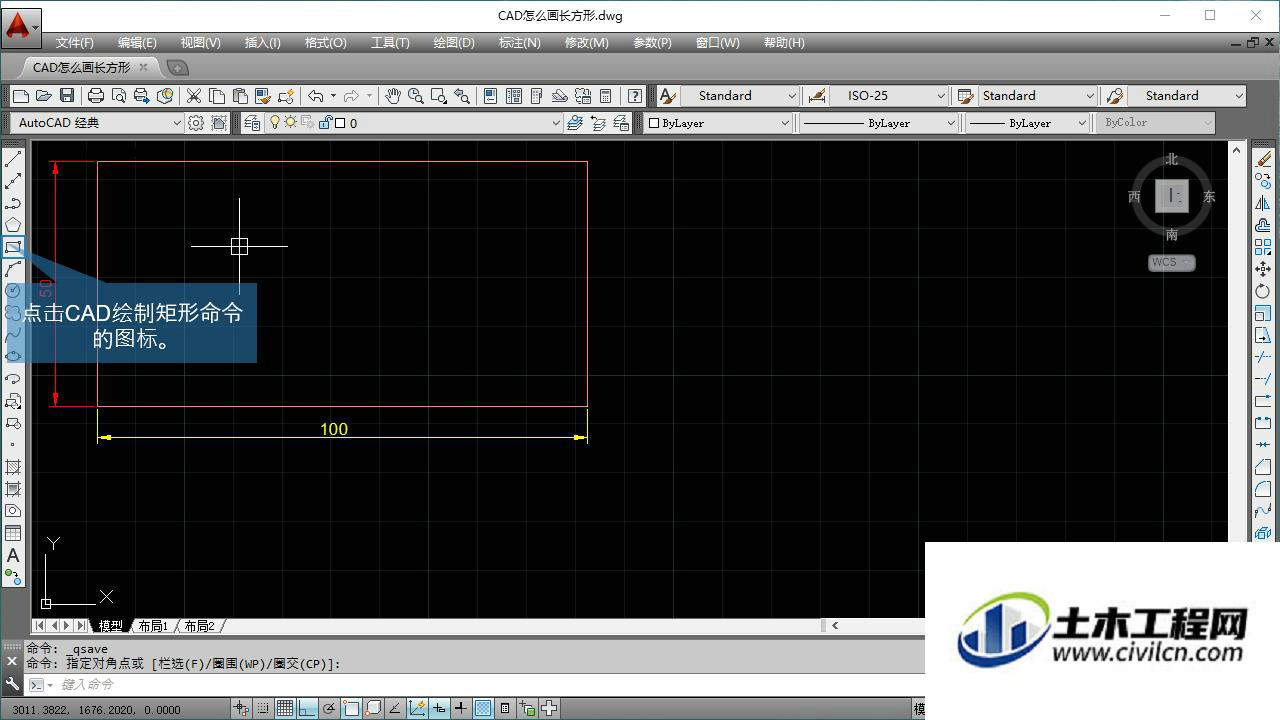Select the Polygon tool
Screen dimensions: 1280x720
(x=13, y=225)
